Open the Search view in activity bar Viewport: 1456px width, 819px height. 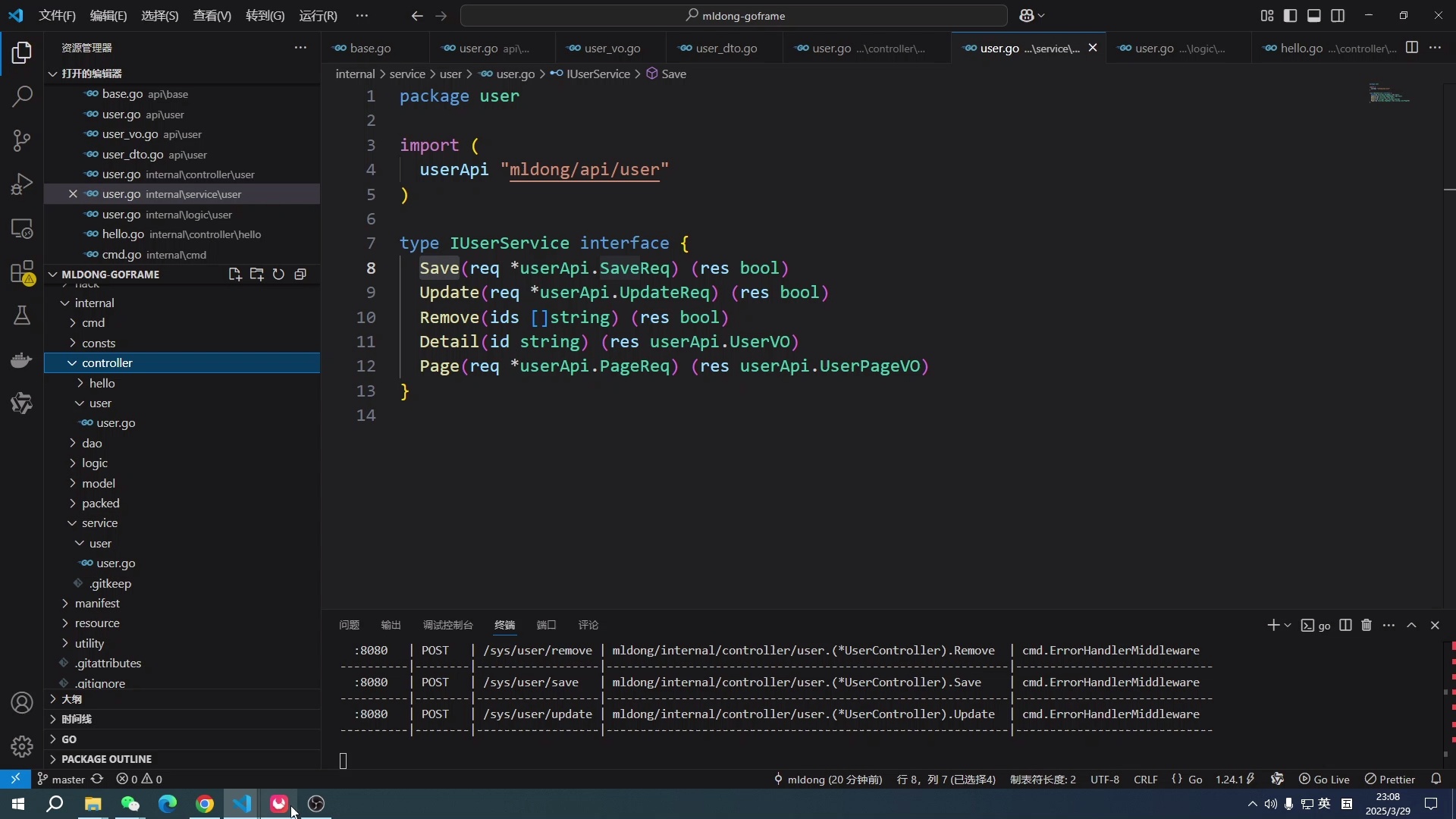tap(22, 96)
